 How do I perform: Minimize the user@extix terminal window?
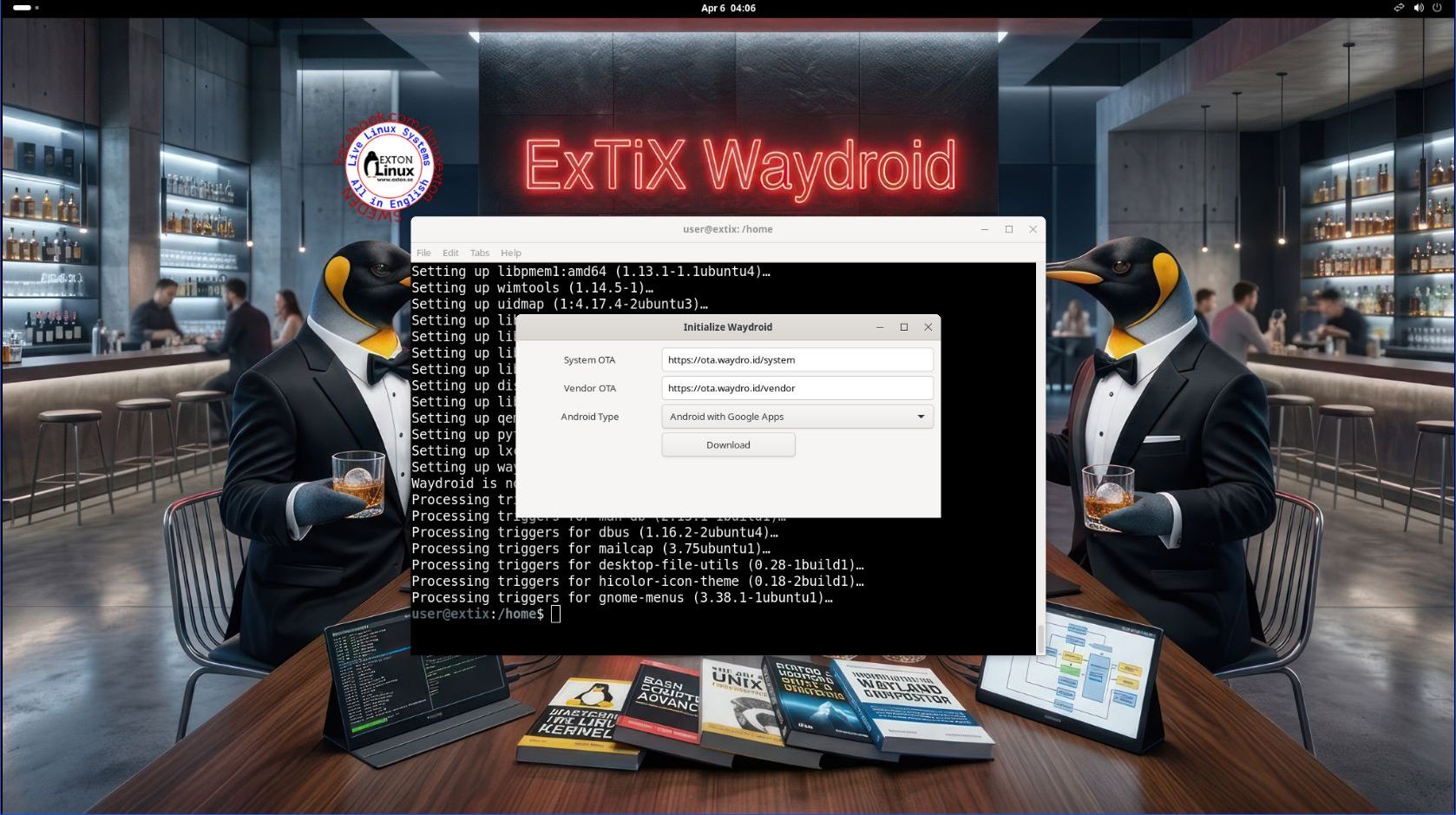coord(985,229)
